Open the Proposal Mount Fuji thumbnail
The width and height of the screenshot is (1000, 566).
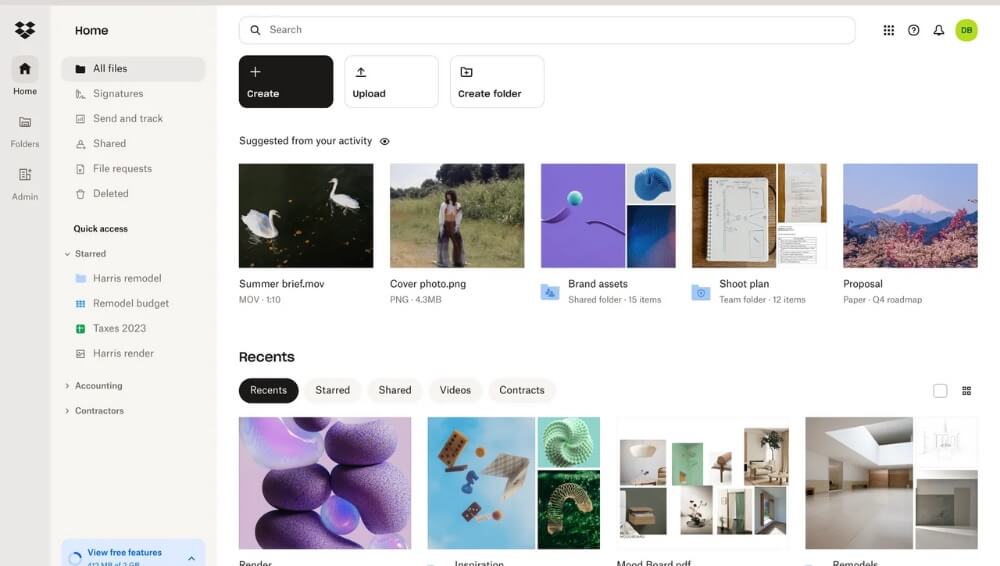(x=910, y=216)
